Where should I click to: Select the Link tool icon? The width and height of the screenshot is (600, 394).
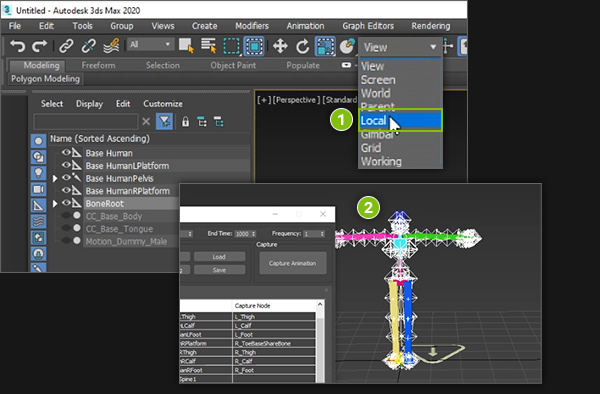click(66, 46)
